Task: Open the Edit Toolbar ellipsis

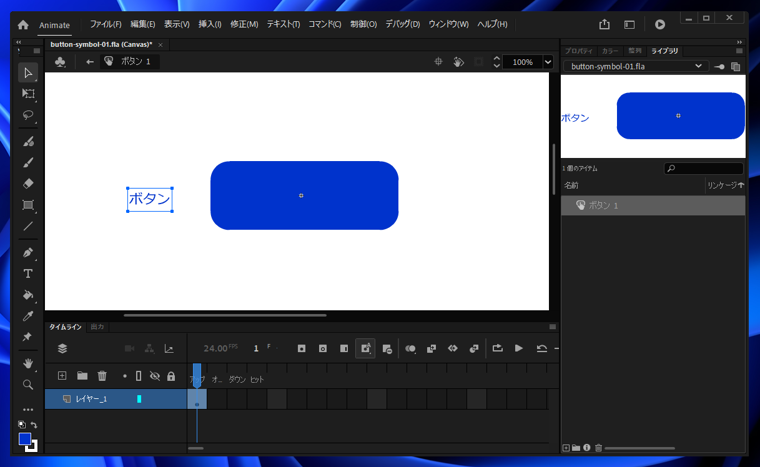Action: click(x=28, y=410)
